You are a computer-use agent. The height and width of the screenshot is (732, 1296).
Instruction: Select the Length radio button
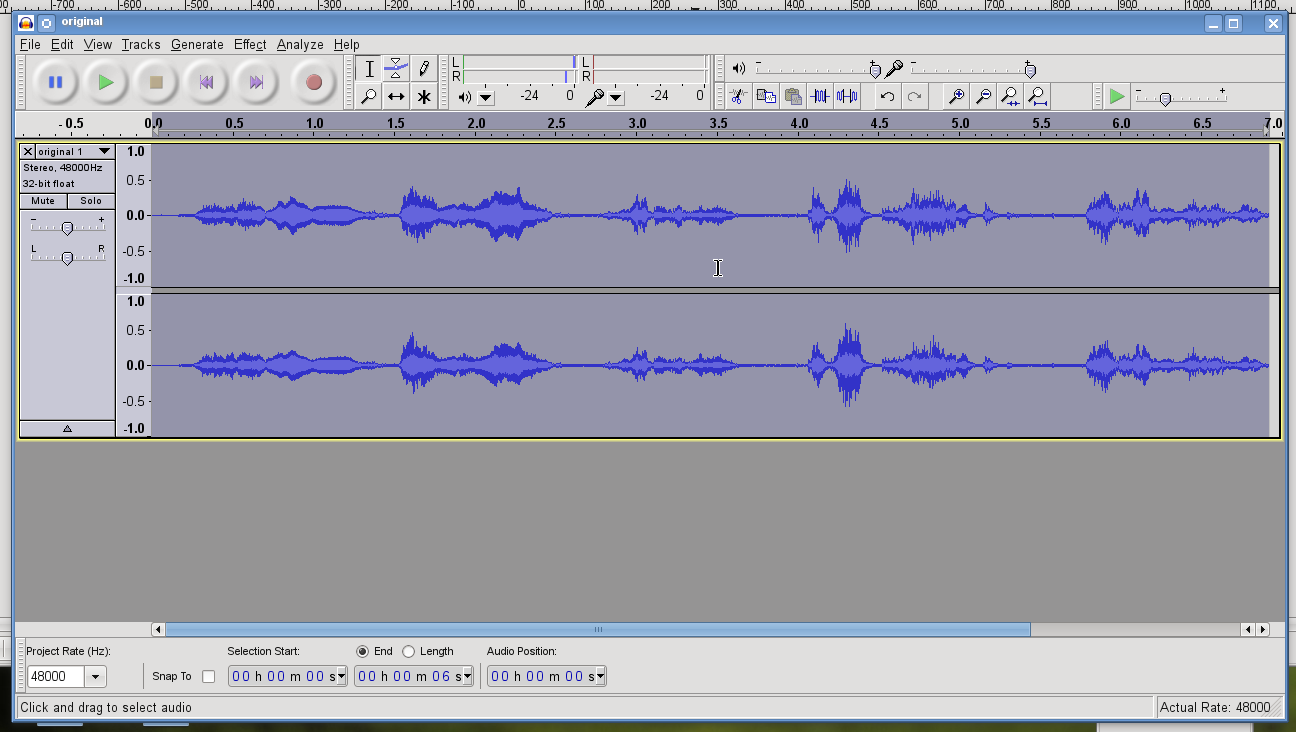point(409,651)
